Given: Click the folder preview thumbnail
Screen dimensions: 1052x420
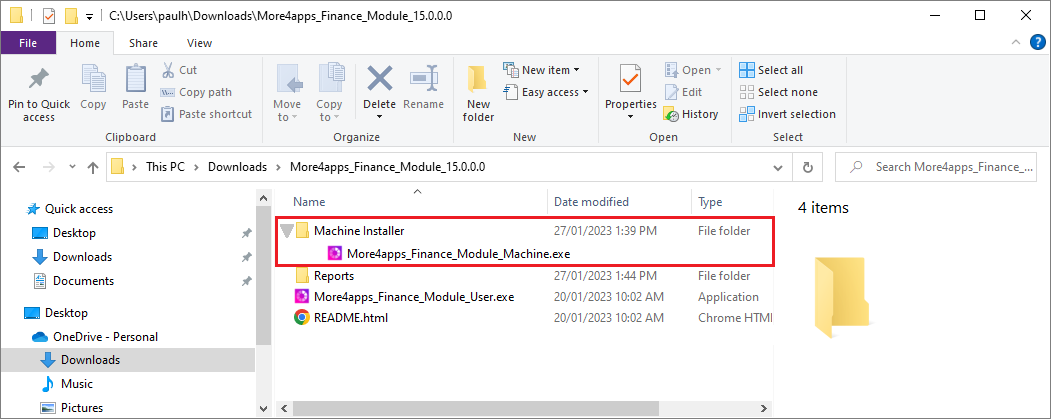Looking at the screenshot, I should tap(841, 297).
